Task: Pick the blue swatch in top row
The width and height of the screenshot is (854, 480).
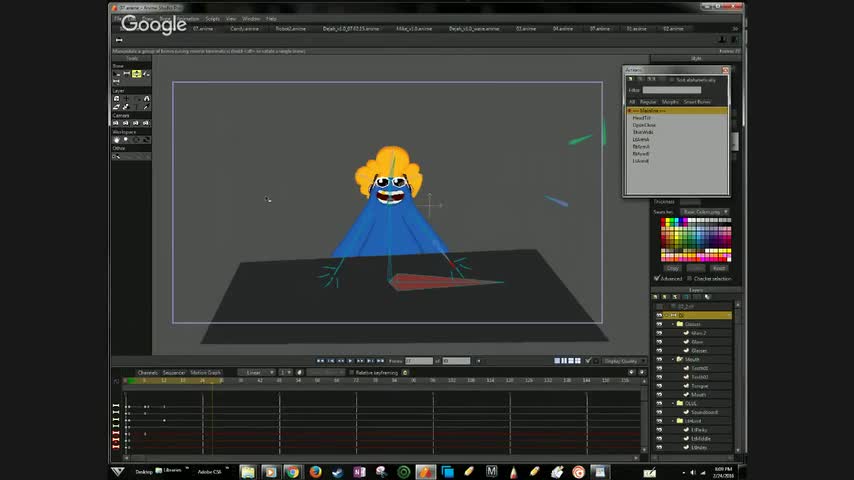Action: tap(681, 221)
